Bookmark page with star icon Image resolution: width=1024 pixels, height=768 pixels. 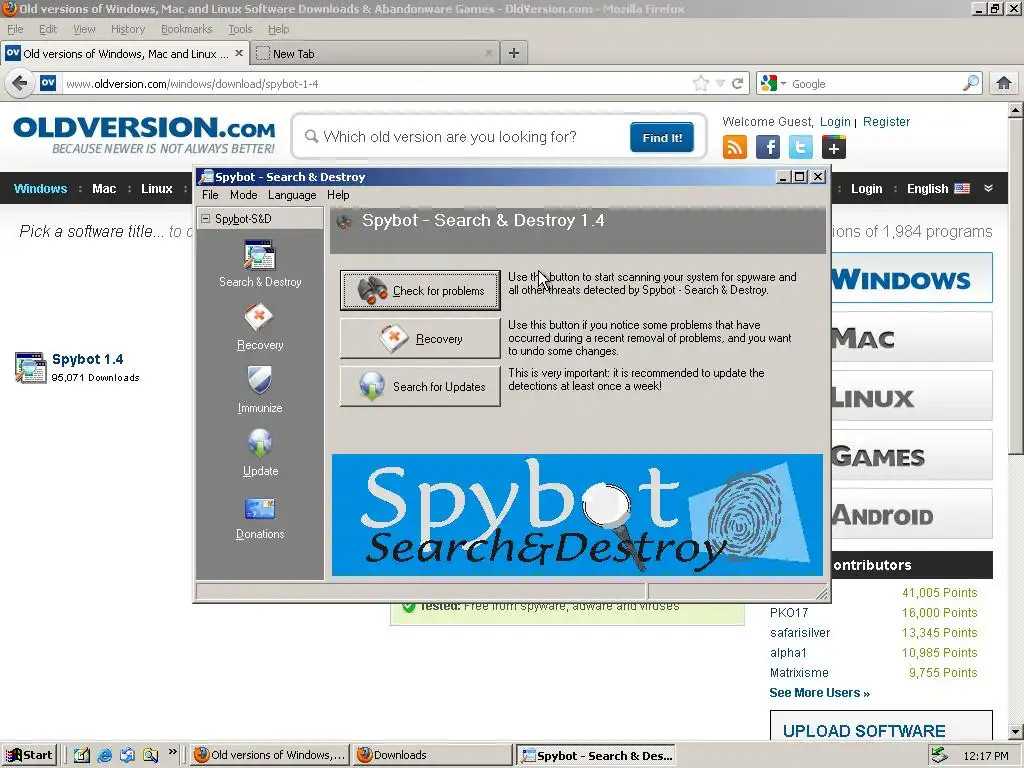701,84
